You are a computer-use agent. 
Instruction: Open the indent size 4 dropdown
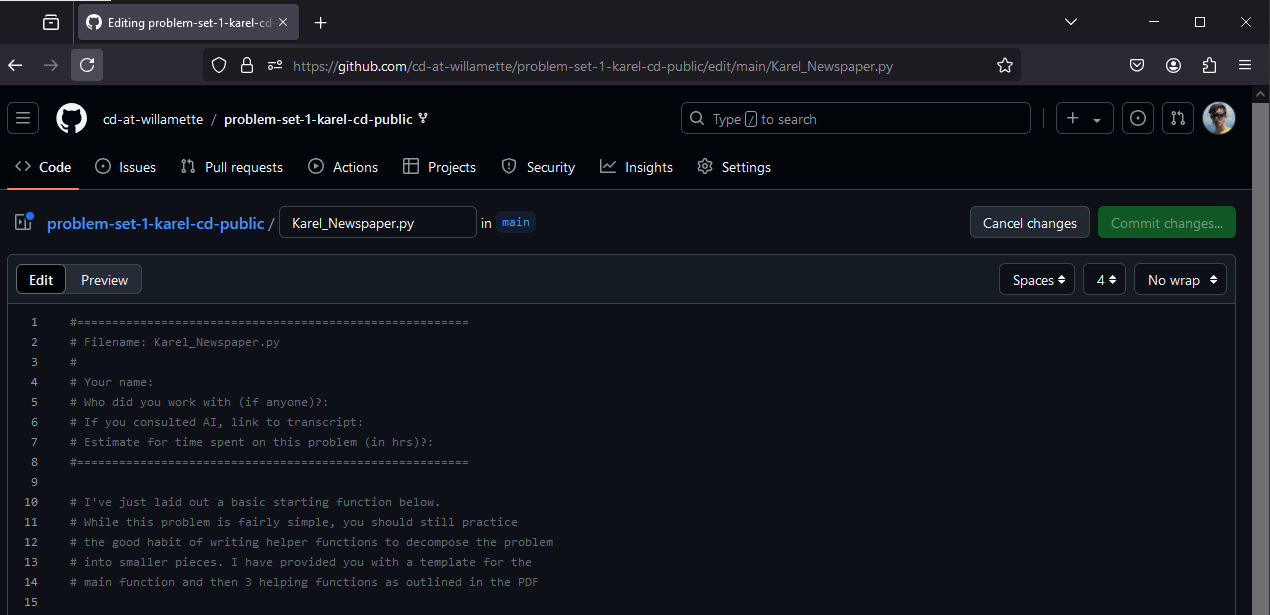click(1104, 280)
